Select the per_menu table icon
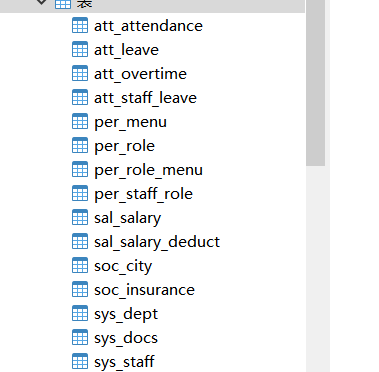This screenshot has height=372, width=379. point(80,122)
